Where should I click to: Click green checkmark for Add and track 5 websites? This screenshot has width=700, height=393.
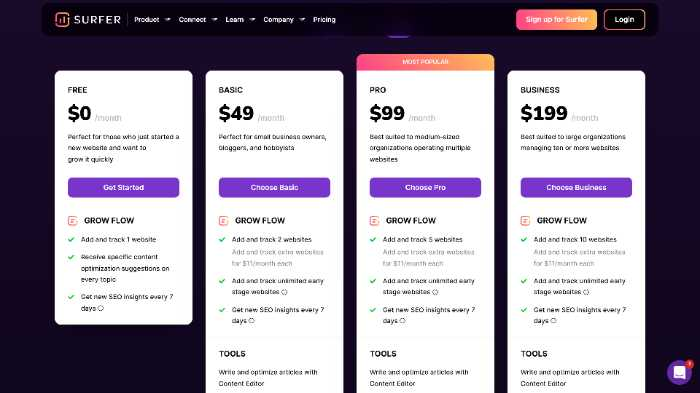click(x=373, y=239)
